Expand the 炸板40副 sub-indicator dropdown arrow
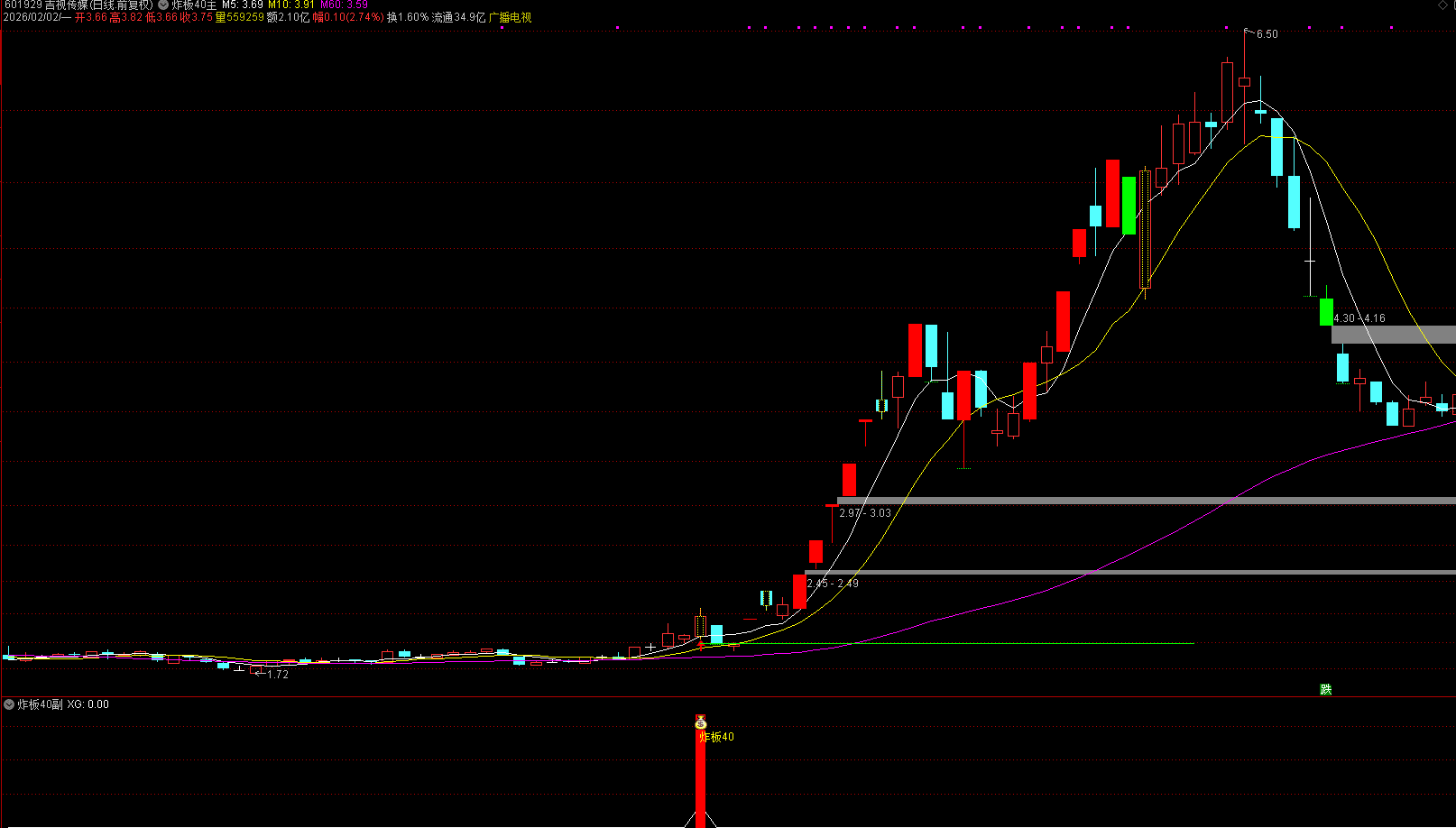The height and width of the screenshot is (828, 1456). coord(9,704)
